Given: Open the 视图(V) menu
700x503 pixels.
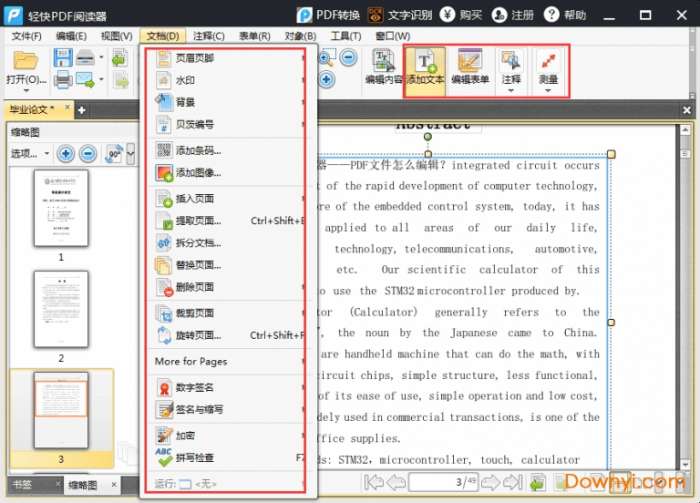Looking at the screenshot, I should pyautogui.click(x=117, y=36).
